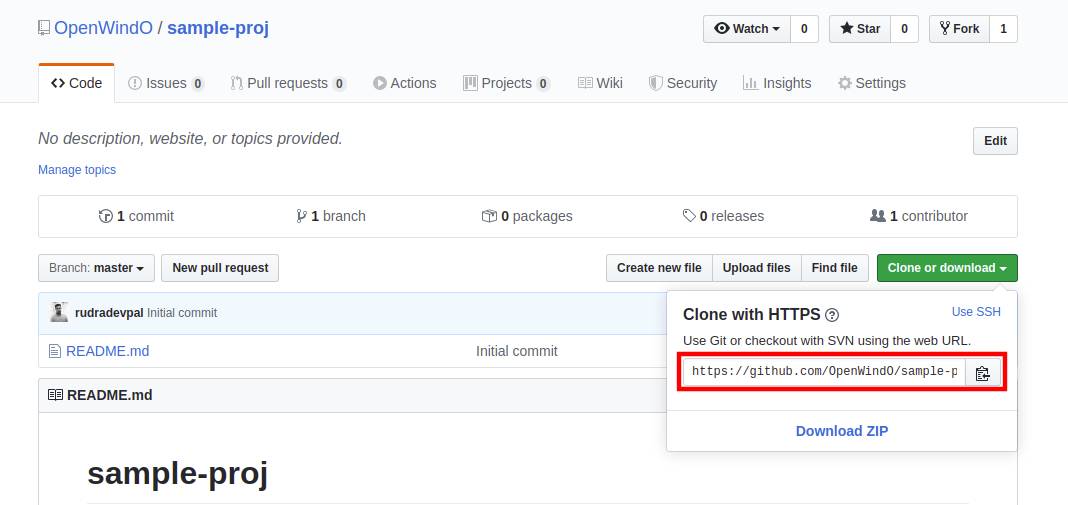Open the Projects tab

point(507,83)
